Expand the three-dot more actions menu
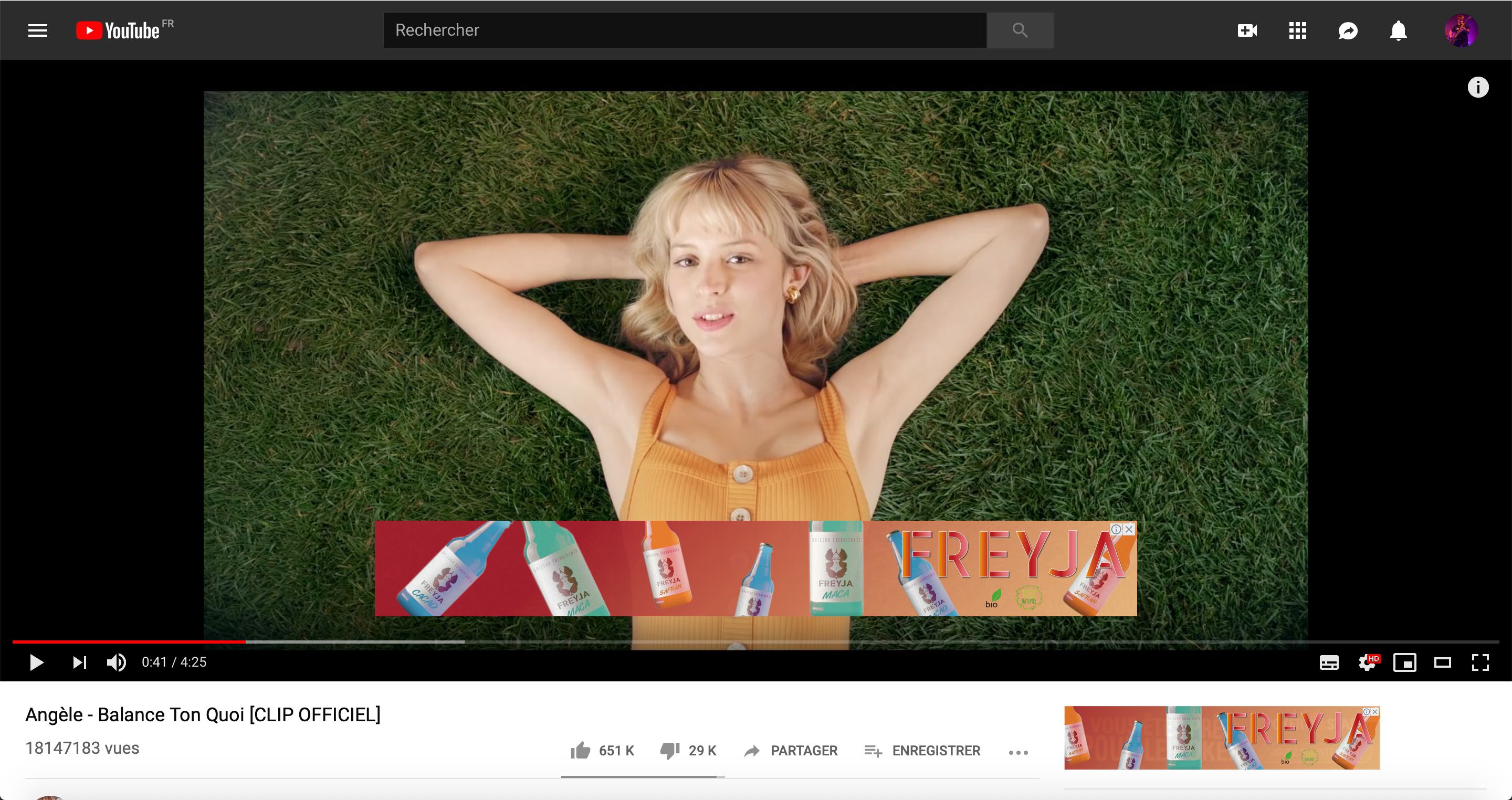 point(1018,752)
